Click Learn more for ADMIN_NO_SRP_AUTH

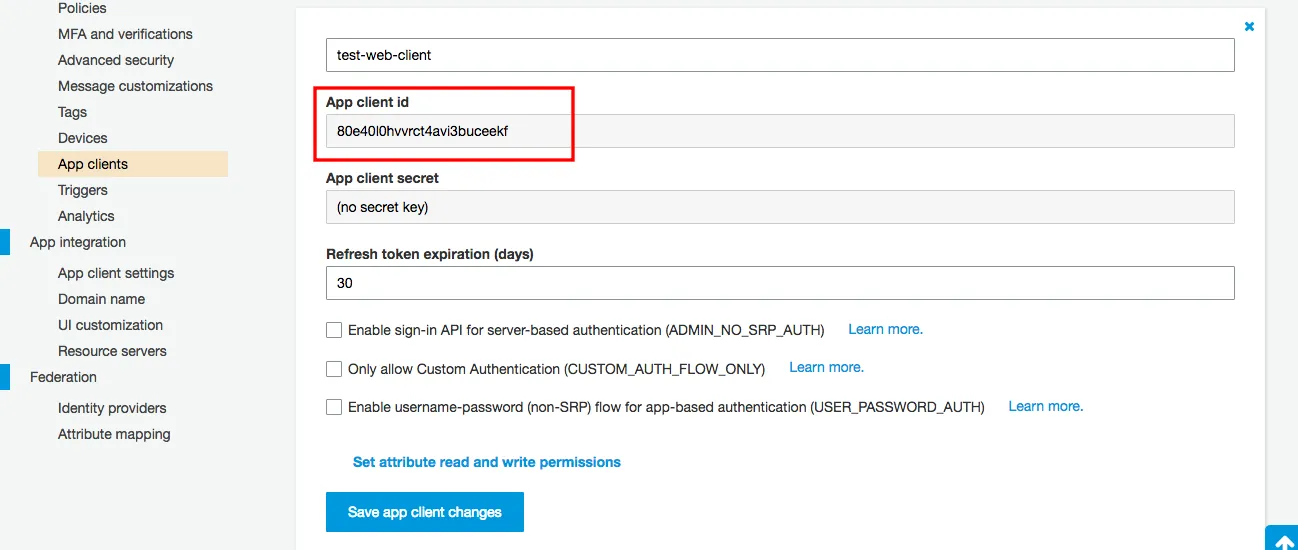click(x=885, y=329)
